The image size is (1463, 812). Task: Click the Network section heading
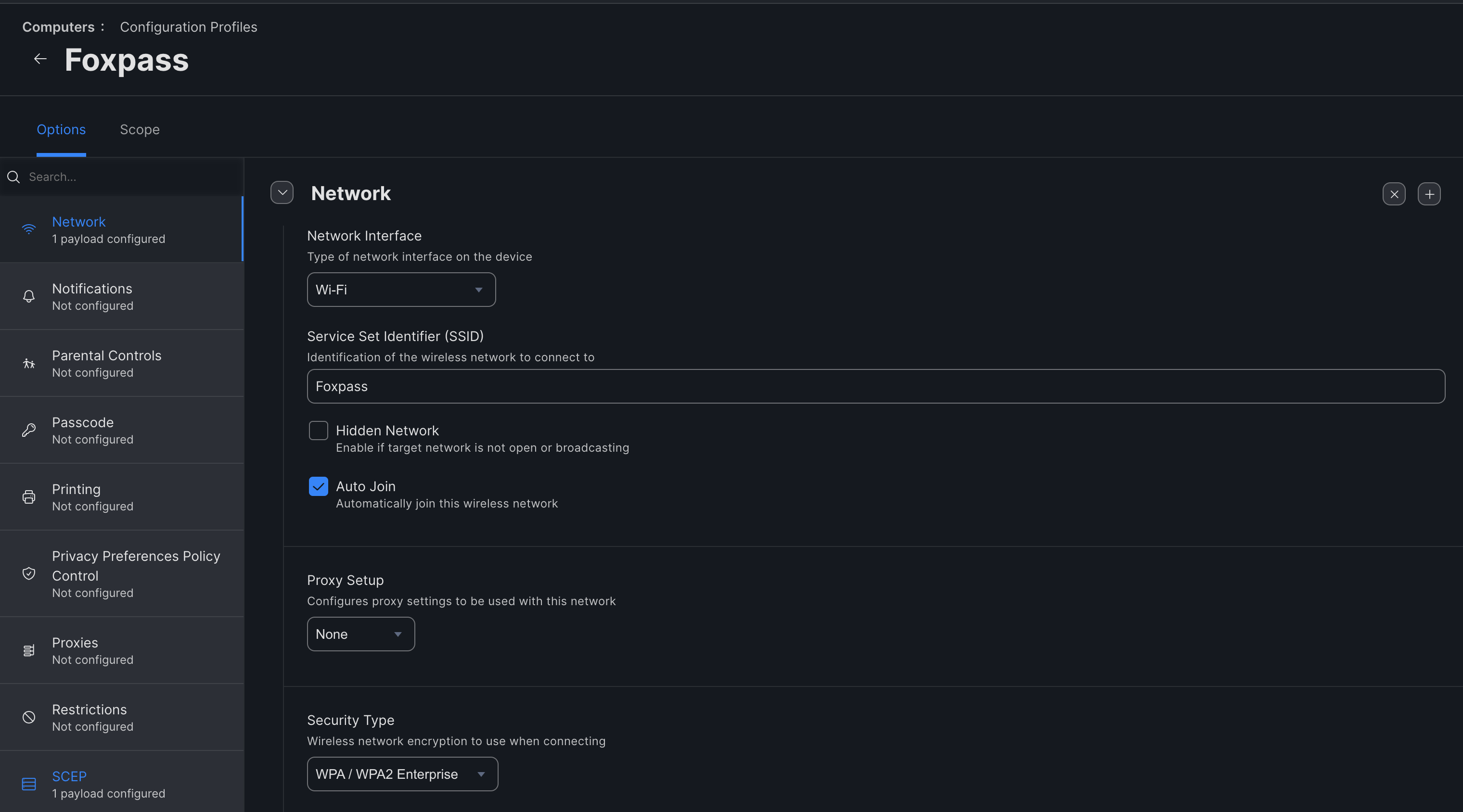[351, 194]
